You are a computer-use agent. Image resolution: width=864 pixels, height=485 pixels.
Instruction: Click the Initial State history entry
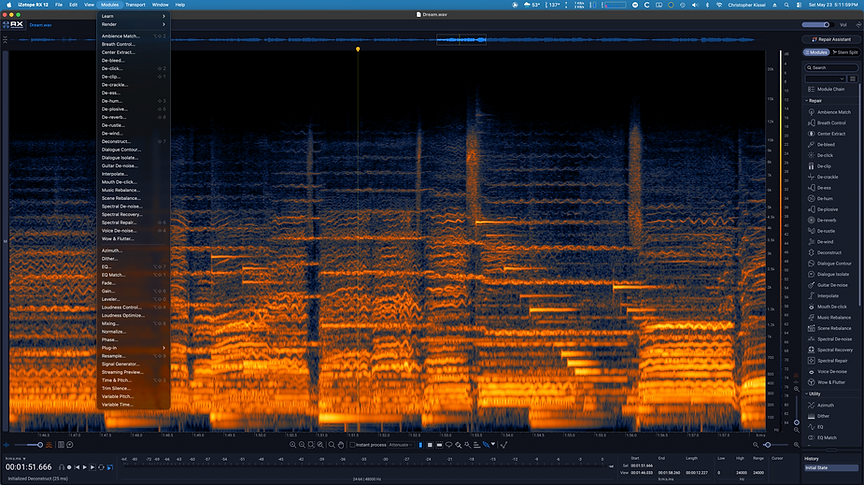[831, 468]
